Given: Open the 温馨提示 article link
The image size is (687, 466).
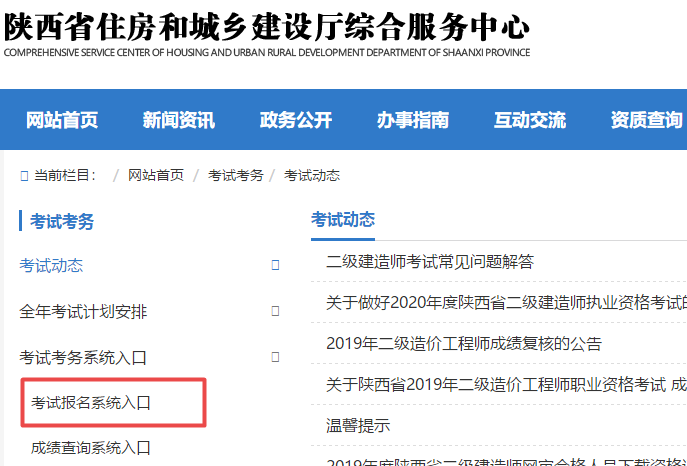Looking at the screenshot, I should tap(358, 425).
